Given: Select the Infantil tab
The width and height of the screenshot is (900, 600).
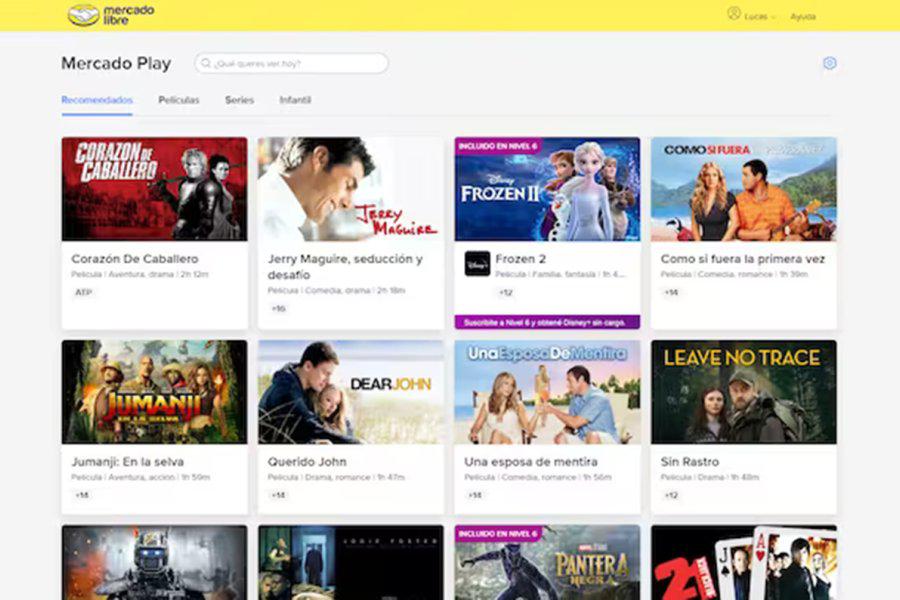Looking at the screenshot, I should point(295,100).
